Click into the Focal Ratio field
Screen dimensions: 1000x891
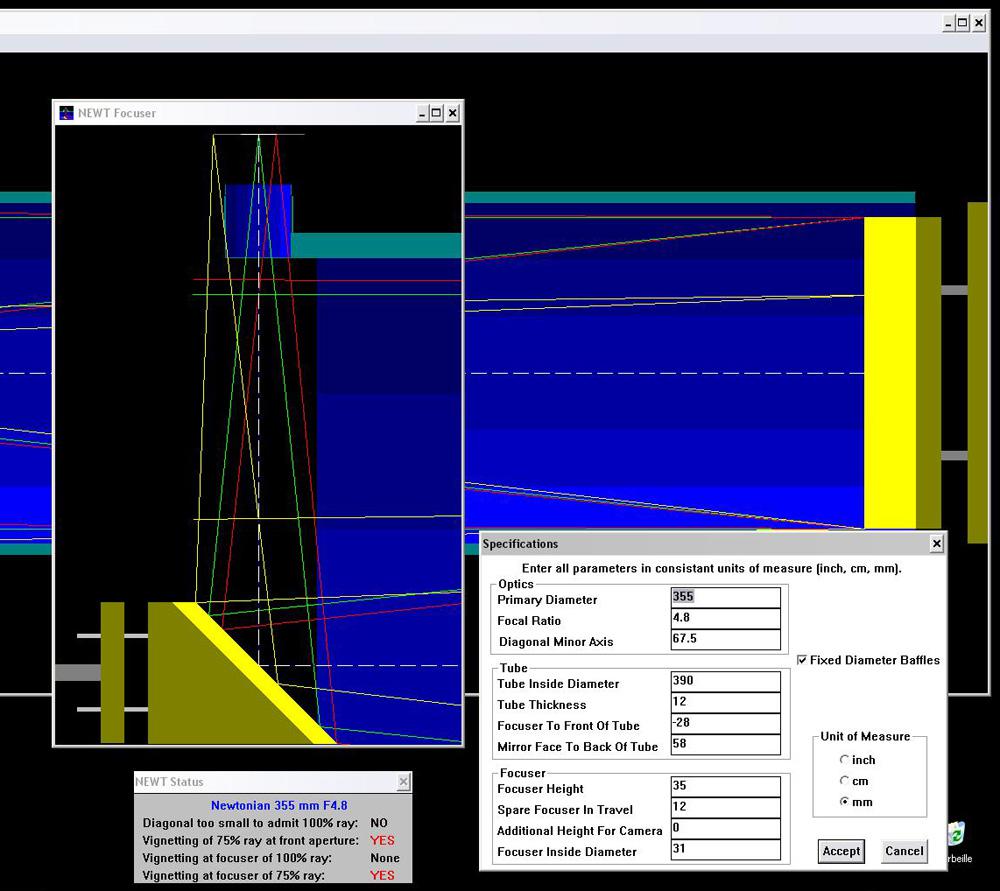click(x=724, y=619)
